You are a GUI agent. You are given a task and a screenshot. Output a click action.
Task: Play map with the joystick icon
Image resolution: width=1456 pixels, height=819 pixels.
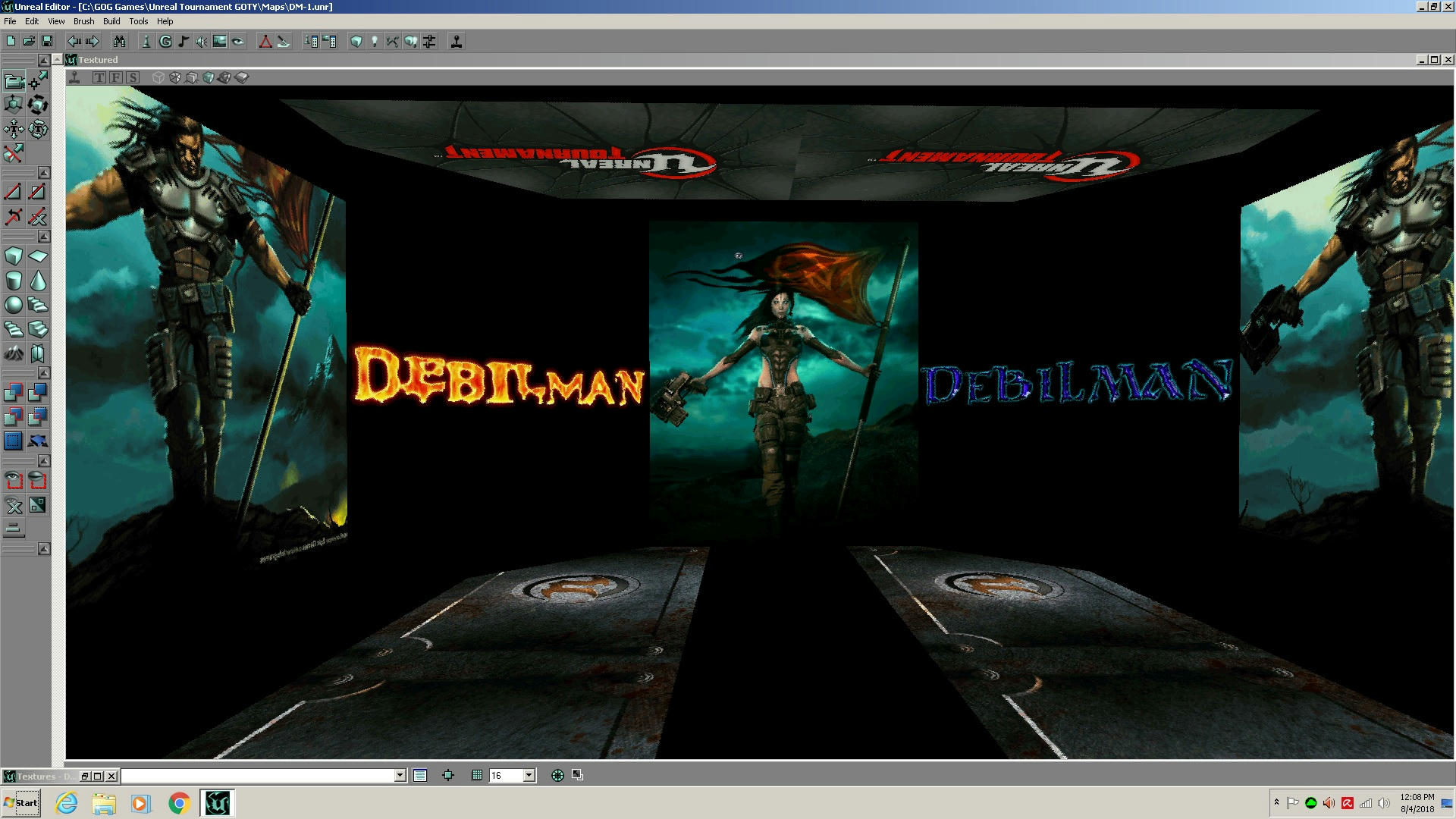(x=457, y=41)
